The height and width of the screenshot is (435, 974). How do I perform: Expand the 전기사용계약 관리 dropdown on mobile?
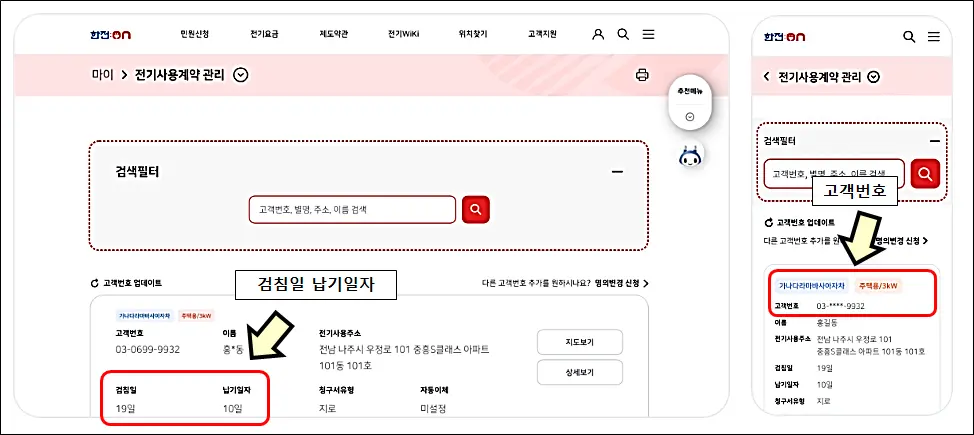(874, 77)
